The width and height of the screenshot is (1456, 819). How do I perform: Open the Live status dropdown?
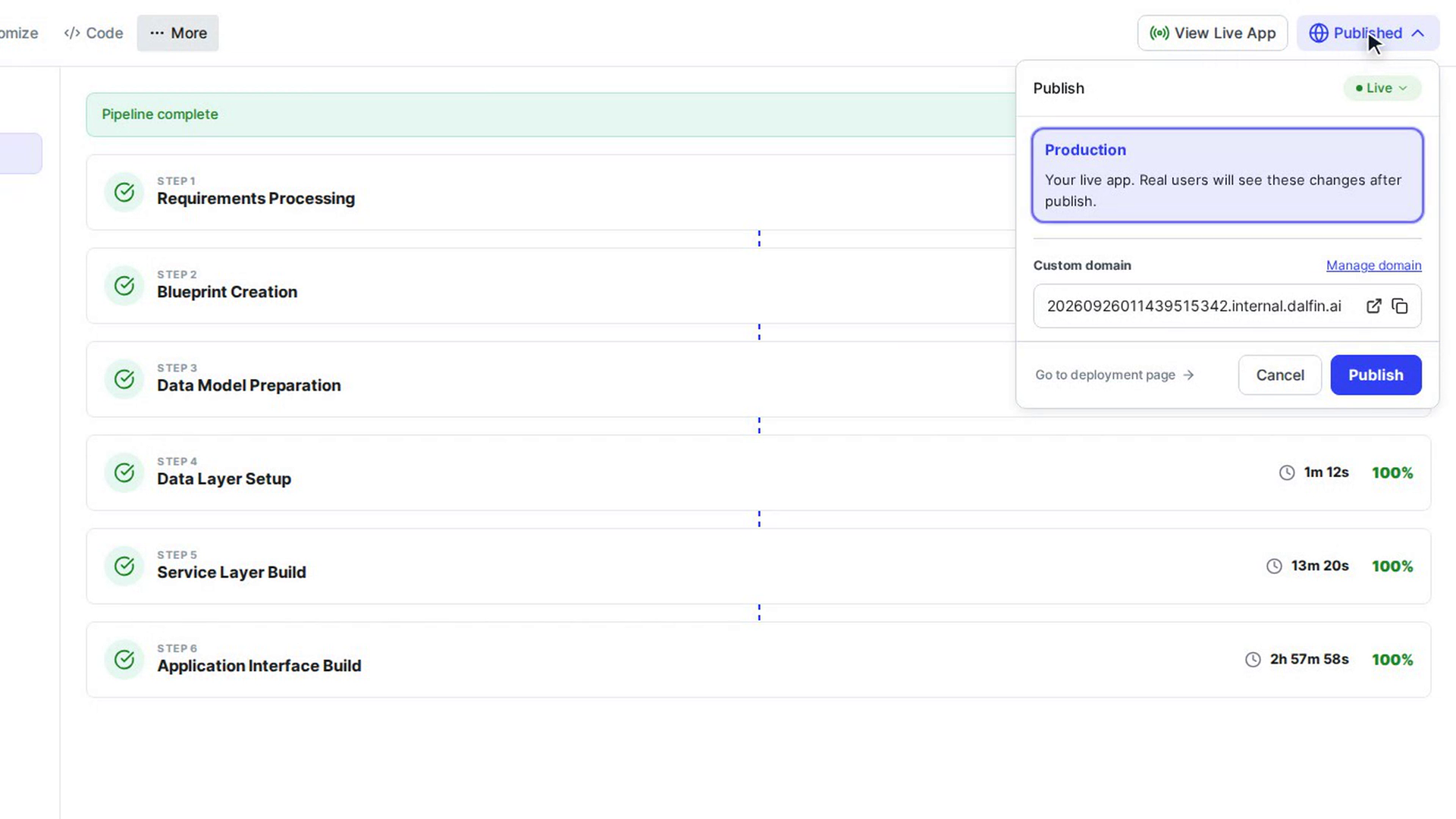click(1382, 88)
